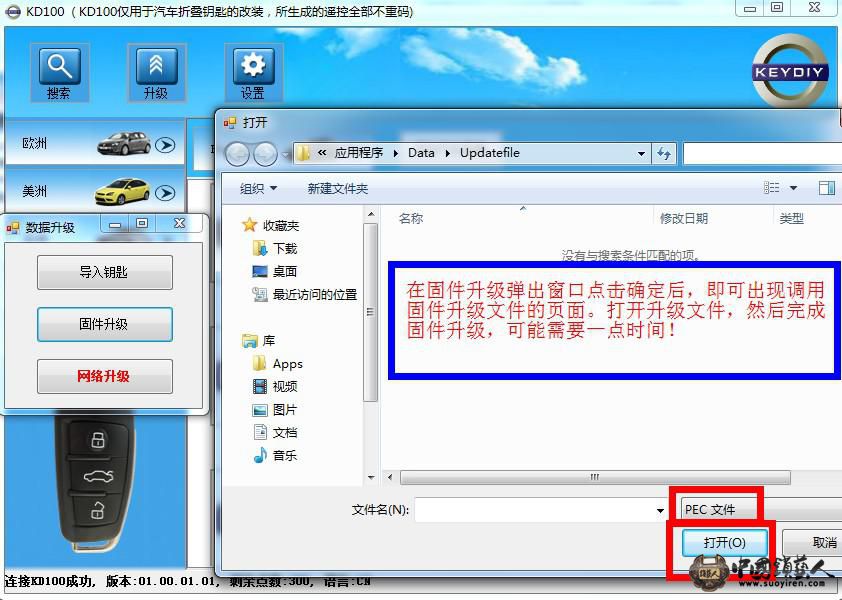Image resolution: width=842 pixels, height=600 pixels.
Task: Sort by the 名称 column header
Action: 411,219
